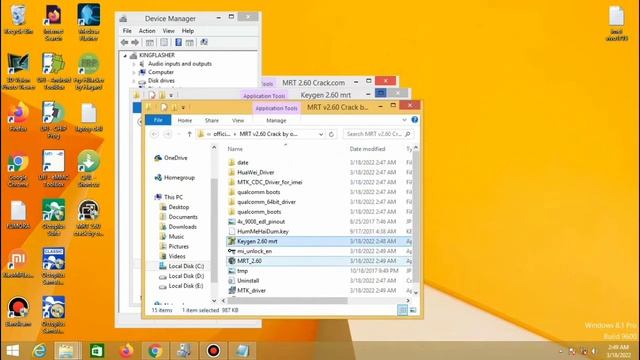Select the MRT_2.60 application file
Image resolution: width=640 pixels, height=360 pixels.
[x=319, y=261]
